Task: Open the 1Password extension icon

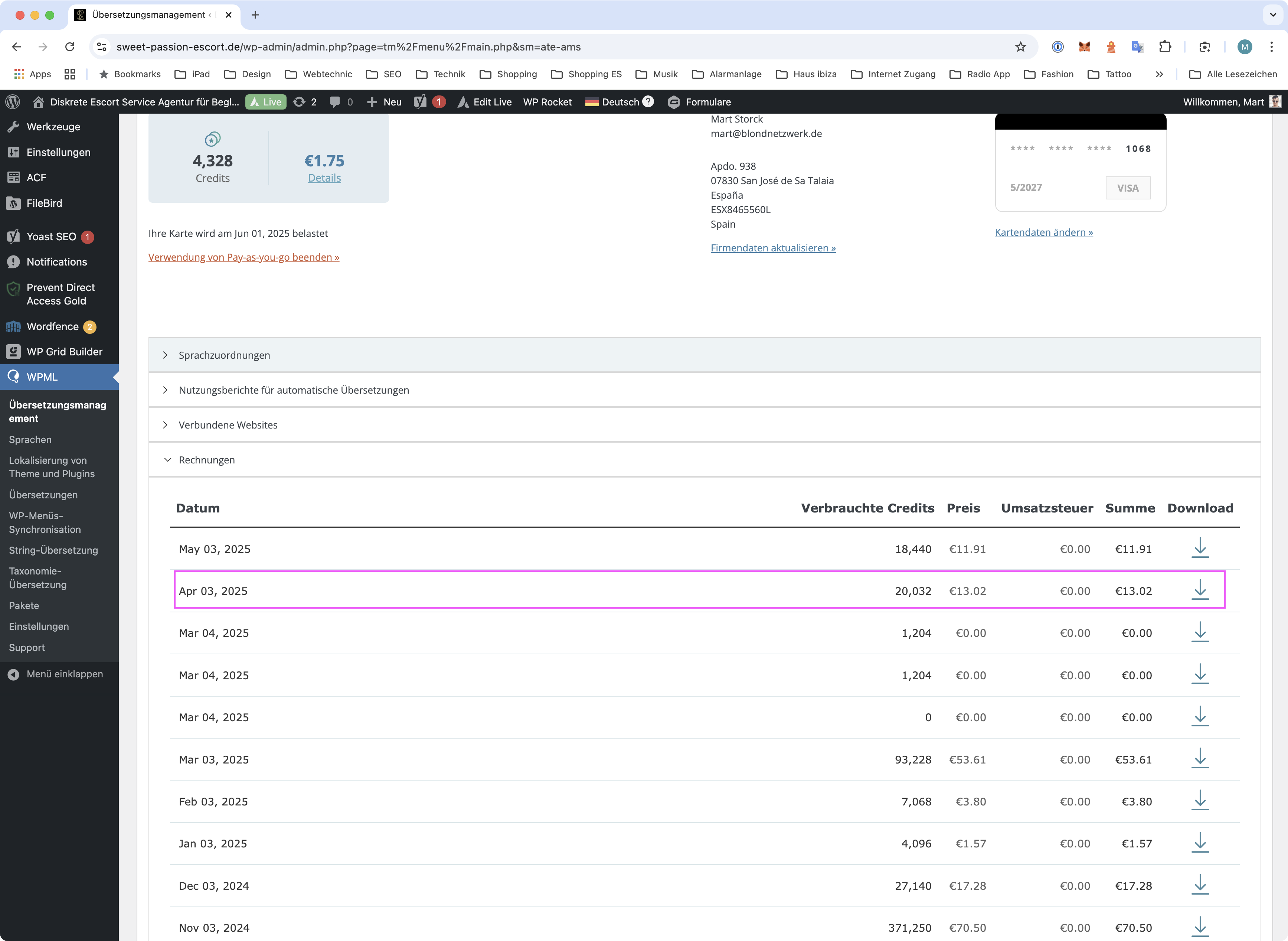Action: pyautogui.click(x=1057, y=47)
